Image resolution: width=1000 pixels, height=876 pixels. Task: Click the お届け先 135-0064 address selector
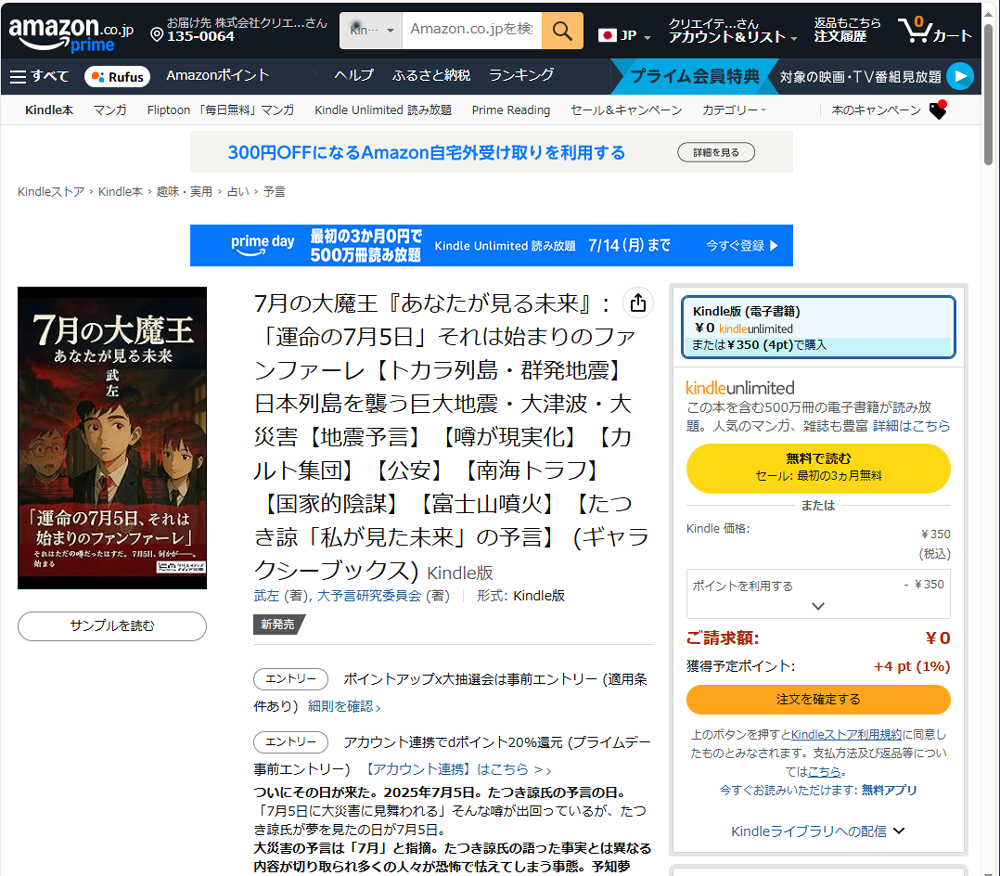(239, 30)
